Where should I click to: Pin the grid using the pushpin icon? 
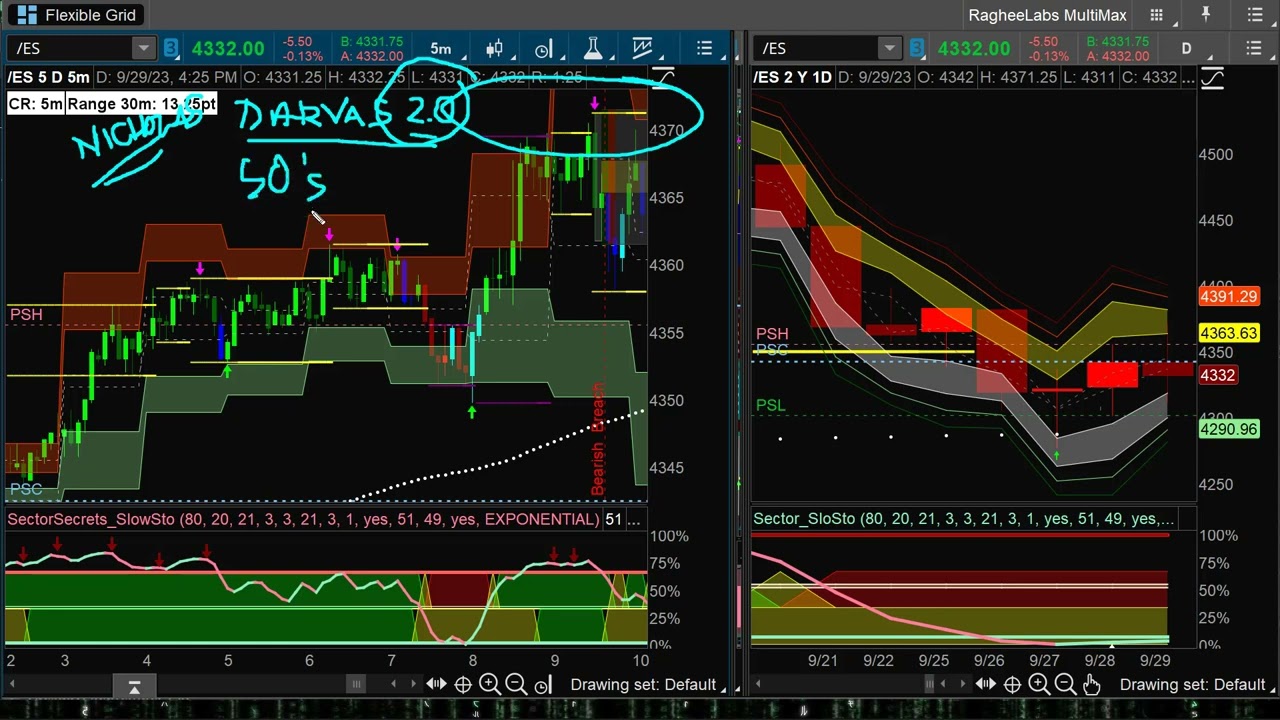(1206, 15)
